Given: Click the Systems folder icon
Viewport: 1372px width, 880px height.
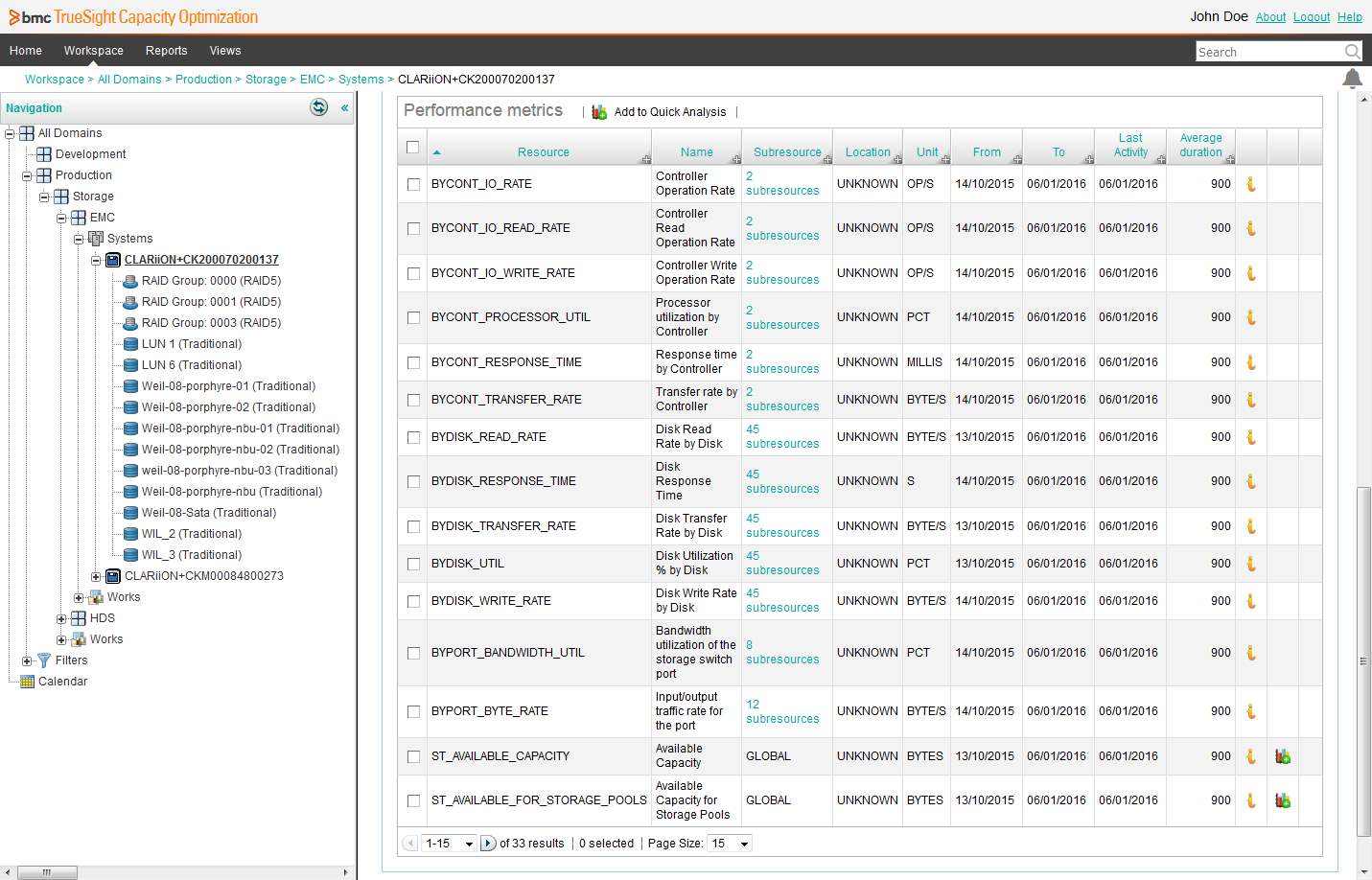Looking at the screenshot, I should pos(96,239).
